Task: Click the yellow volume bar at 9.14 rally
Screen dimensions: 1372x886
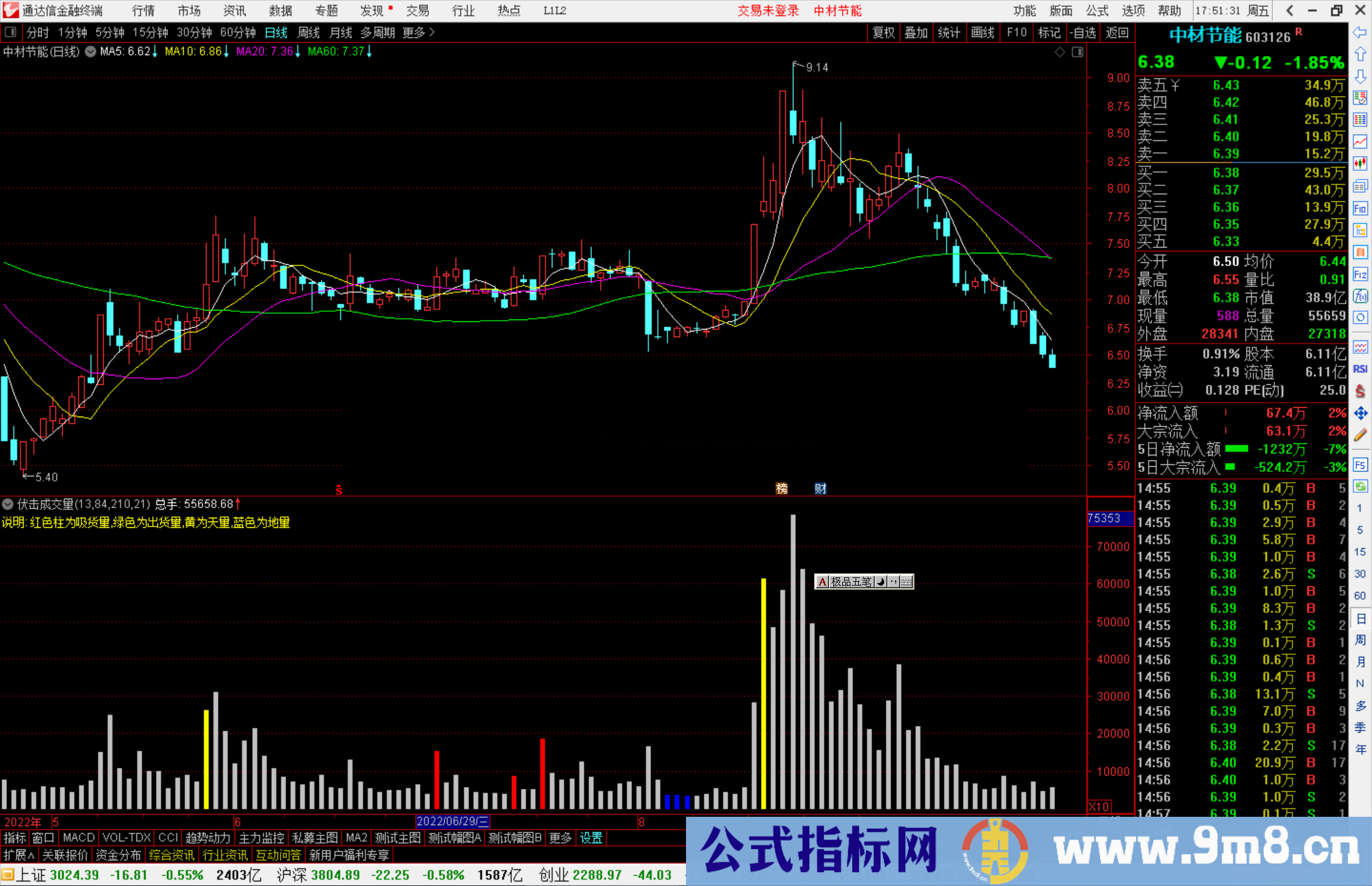Action: [x=763, y=692]
